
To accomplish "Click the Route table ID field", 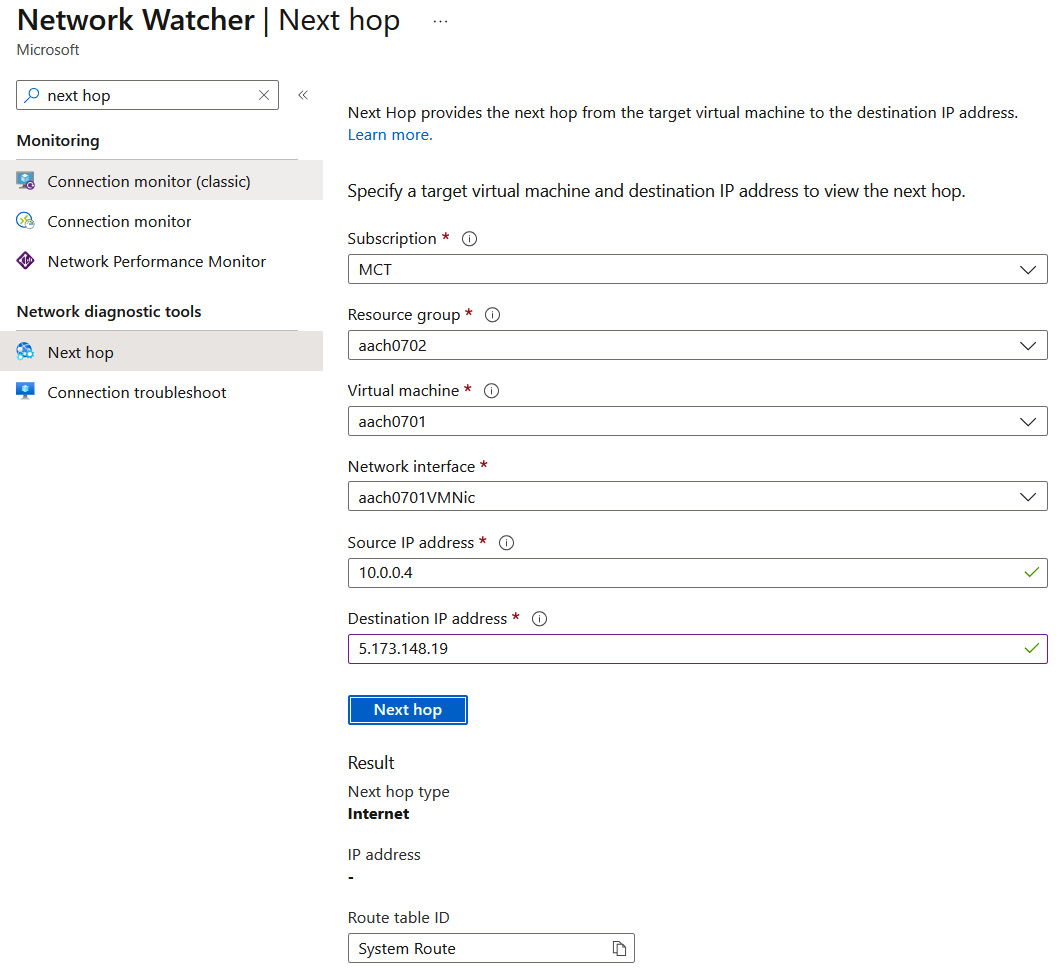I will (492, 948).
